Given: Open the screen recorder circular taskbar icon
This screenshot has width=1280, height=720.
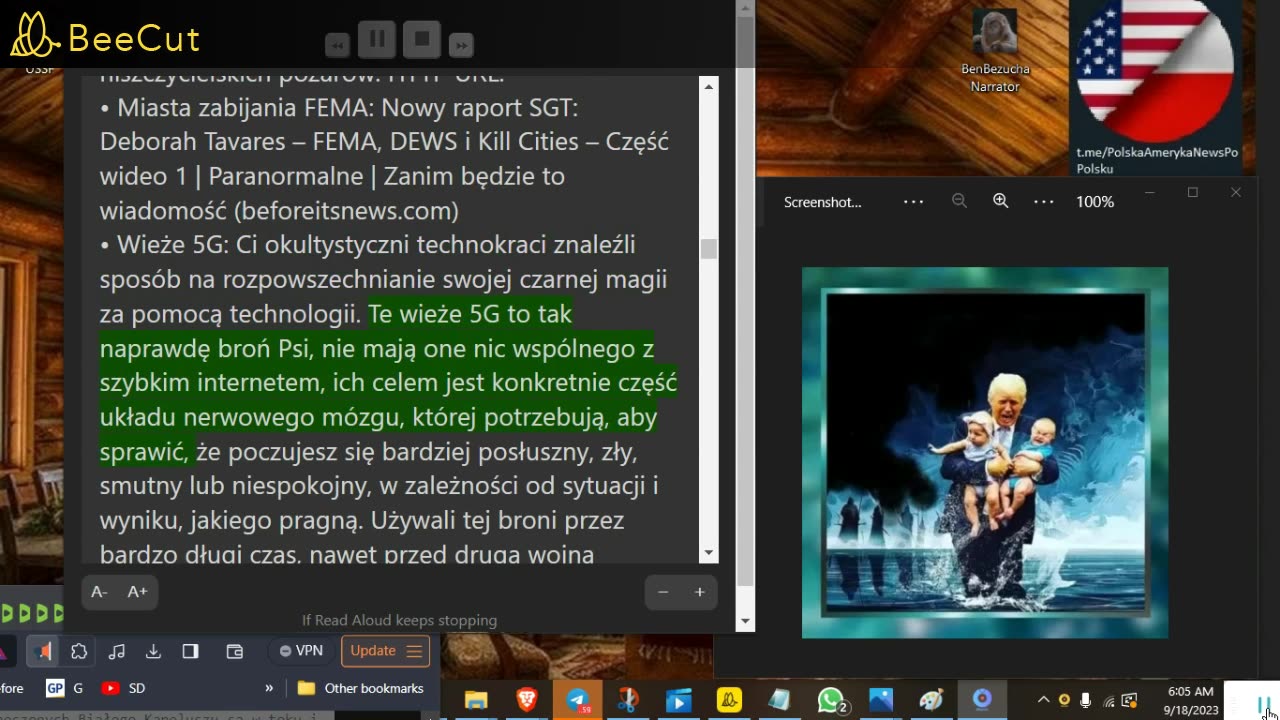Looking at the screenshot, I should tap(982, 700).
